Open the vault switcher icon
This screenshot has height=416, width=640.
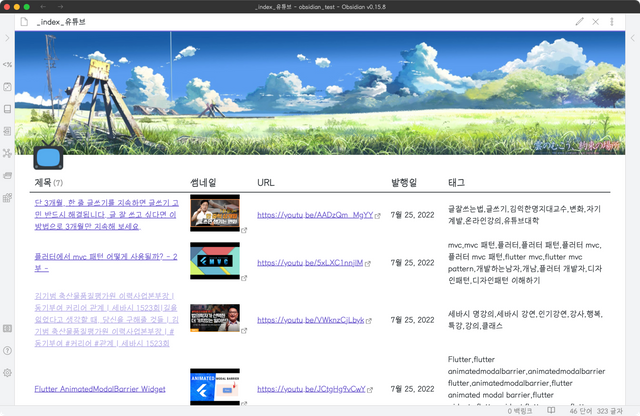7,329
